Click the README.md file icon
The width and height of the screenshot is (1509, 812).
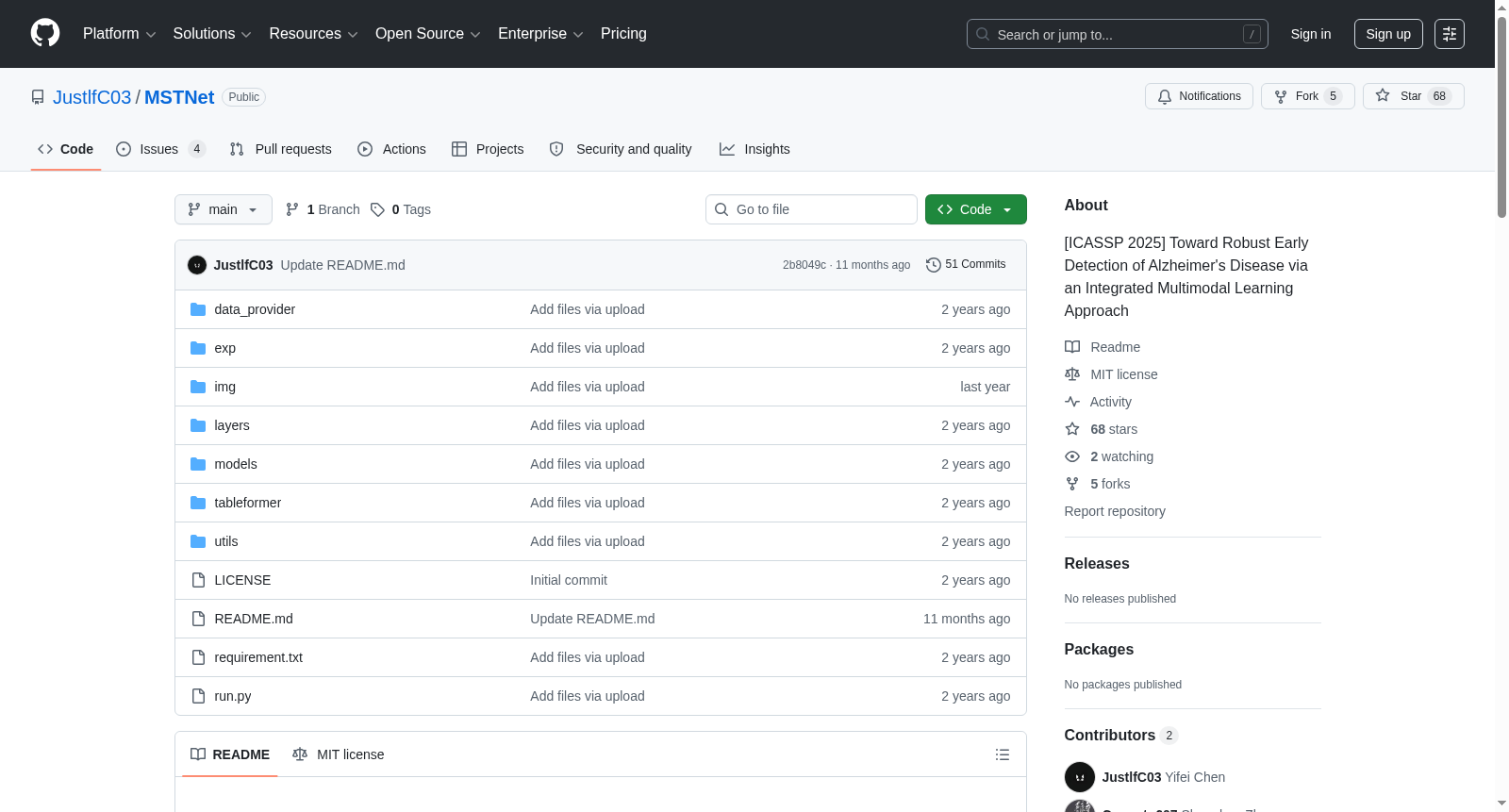coord(198,619)
